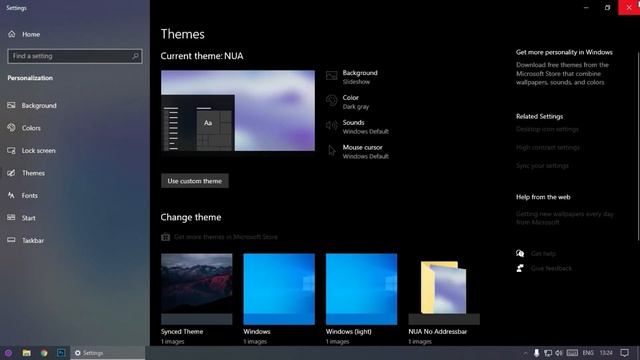Select the Themes brush icon in sidebar
640x360 pixels.
[x=11, y=173]
